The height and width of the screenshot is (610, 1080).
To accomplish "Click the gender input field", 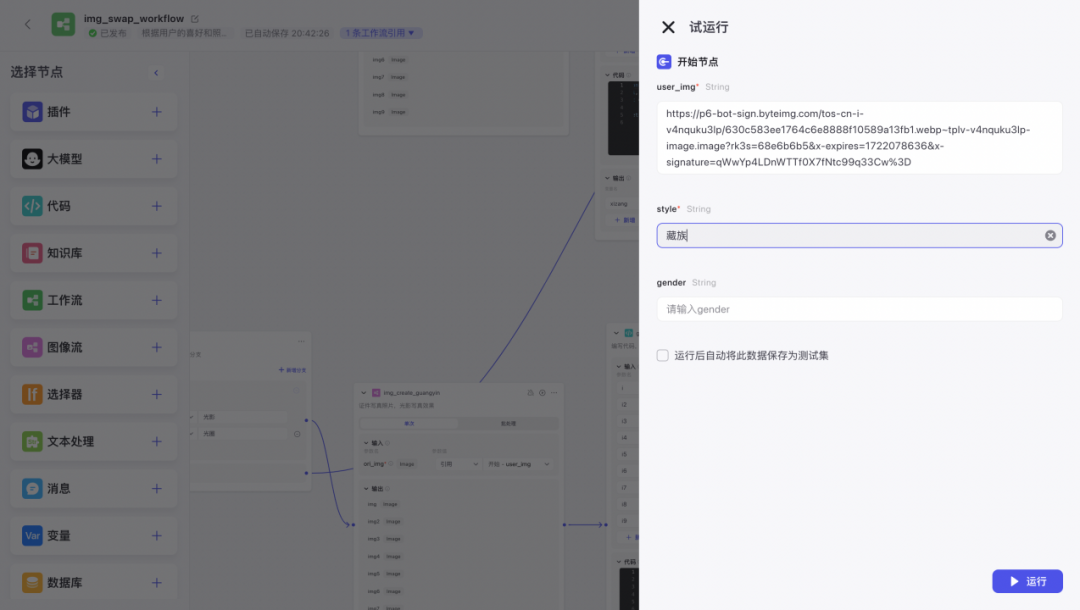I will 859,309.
